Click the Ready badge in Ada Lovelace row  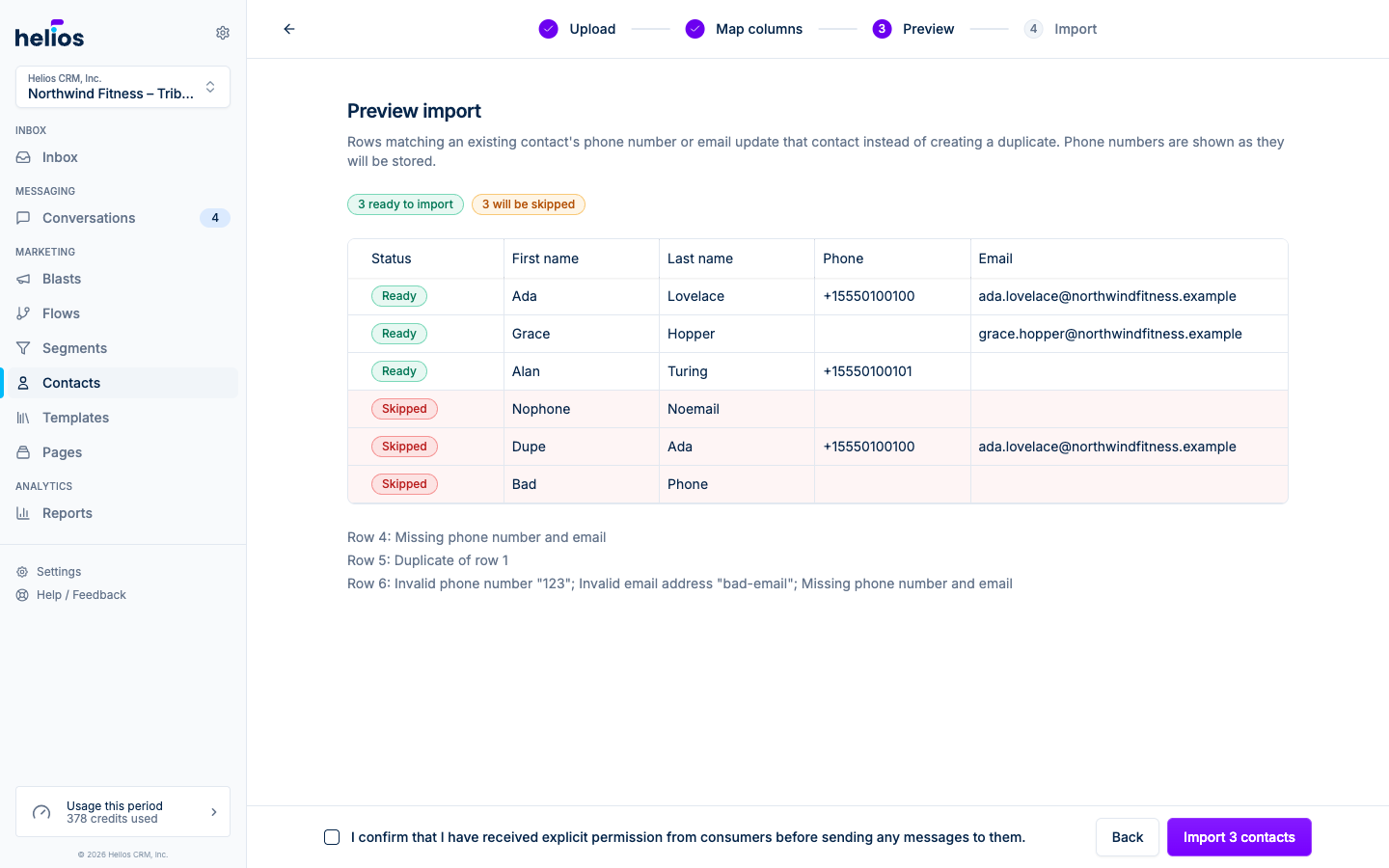tap(399, 296)
